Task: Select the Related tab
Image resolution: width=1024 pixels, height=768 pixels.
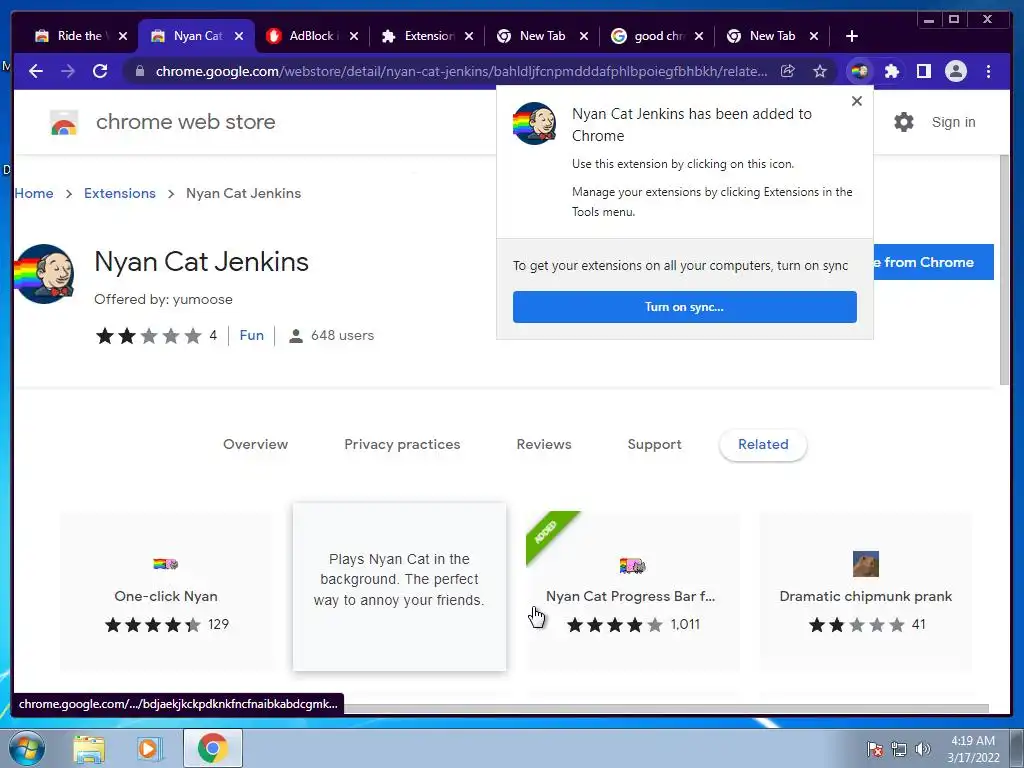Action: tap(763, 444)
